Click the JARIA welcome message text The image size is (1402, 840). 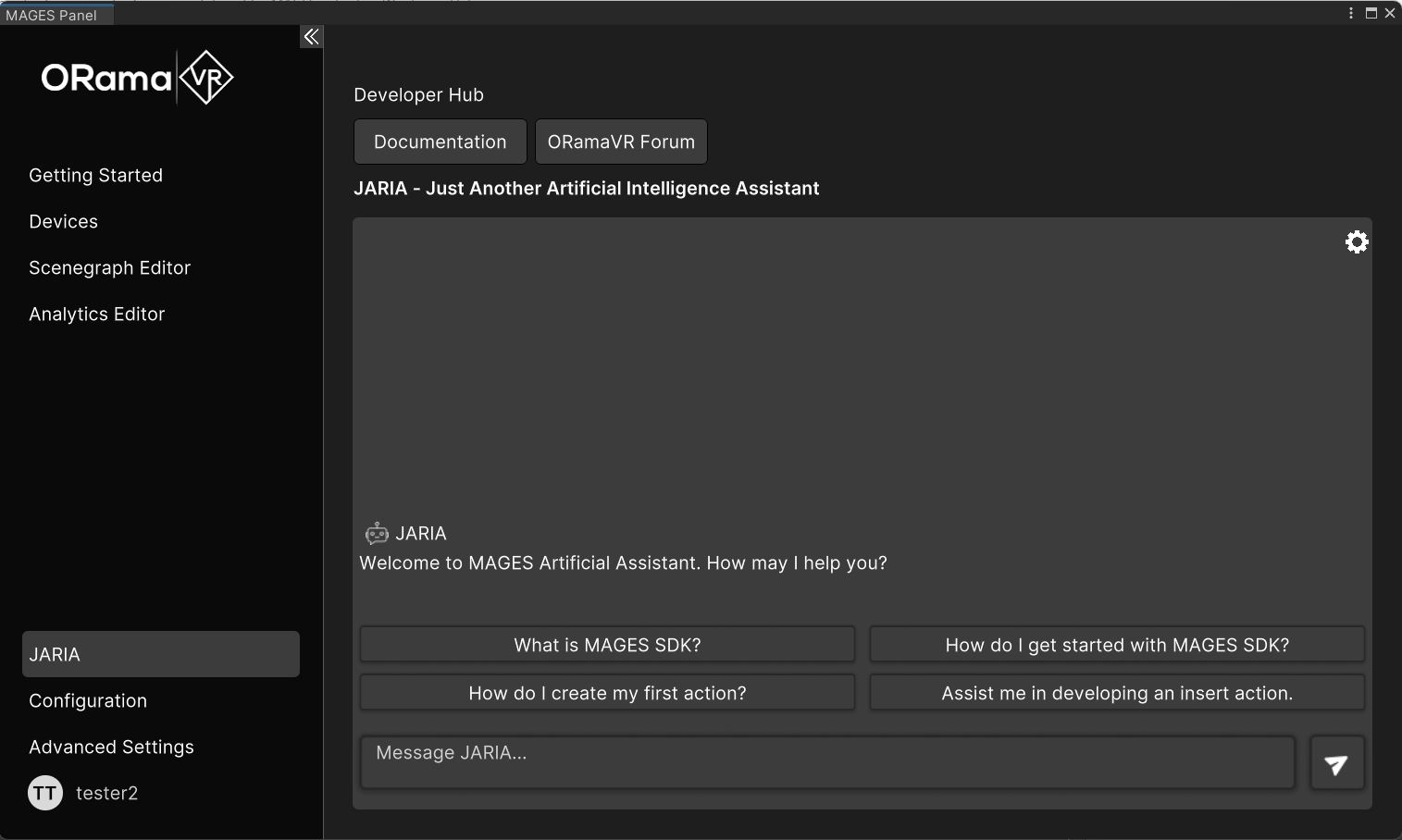coord(623,562)
